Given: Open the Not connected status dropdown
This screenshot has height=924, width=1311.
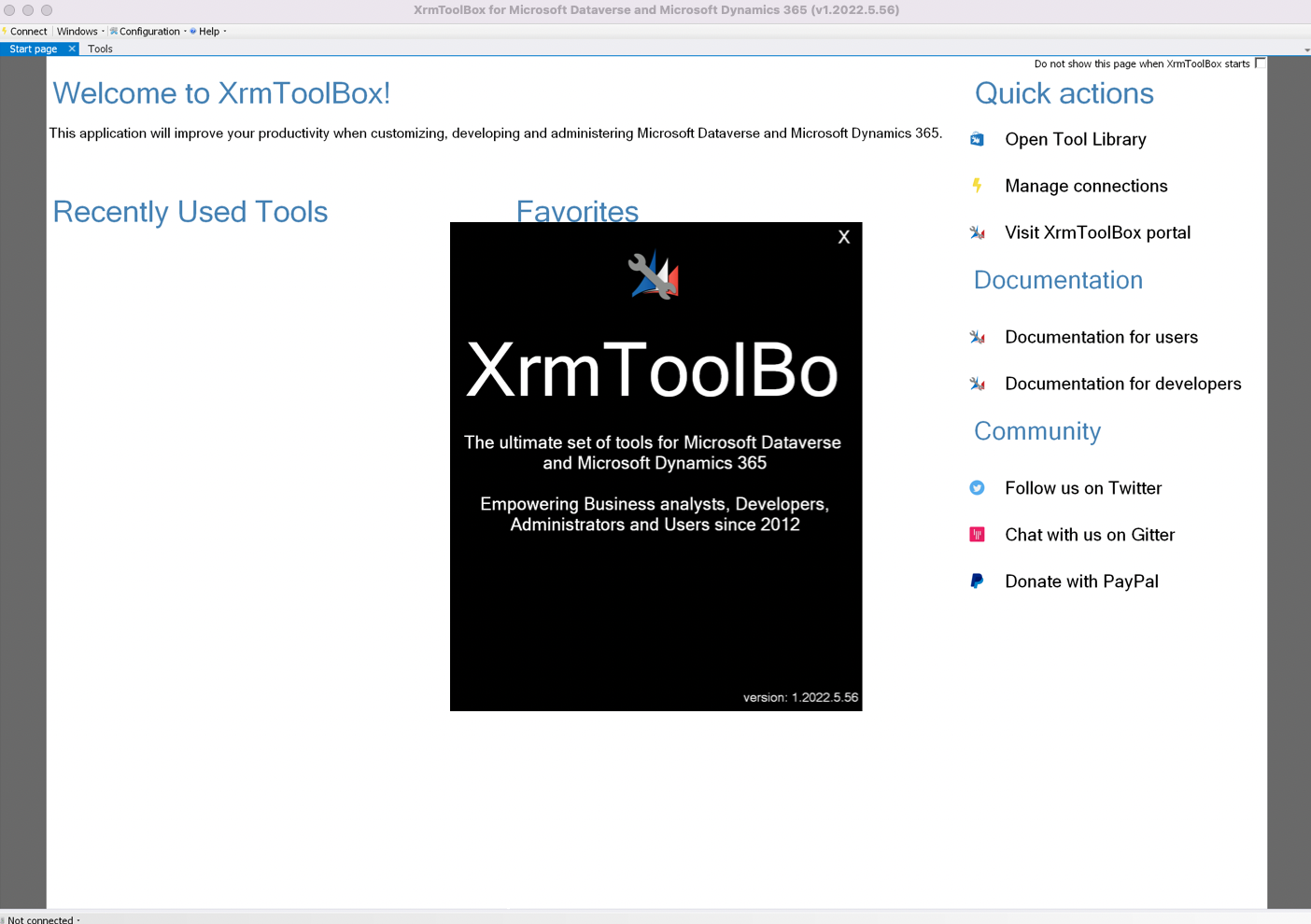Looking at the screenshot, I should [43, 919].
